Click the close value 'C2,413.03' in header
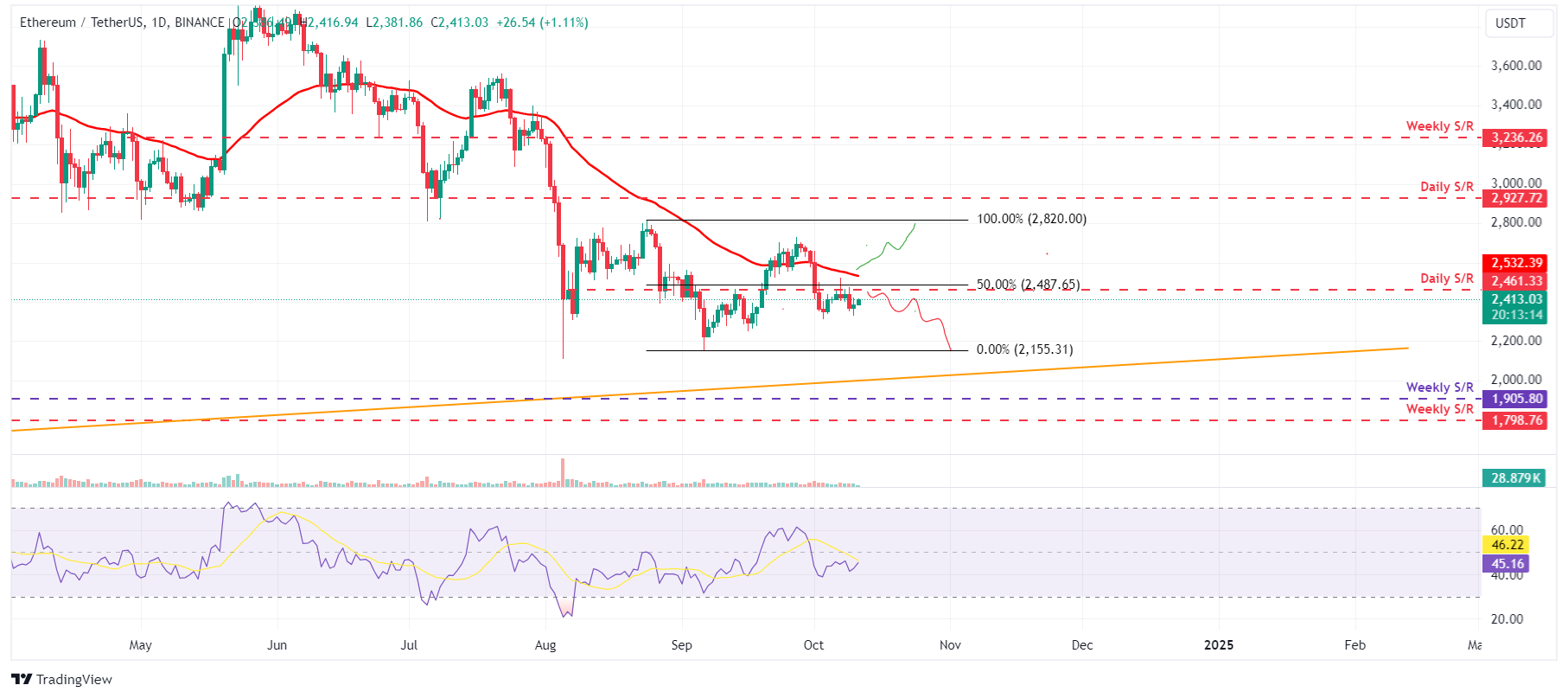This screenshot has height=698, width=1568. (460, 22)
